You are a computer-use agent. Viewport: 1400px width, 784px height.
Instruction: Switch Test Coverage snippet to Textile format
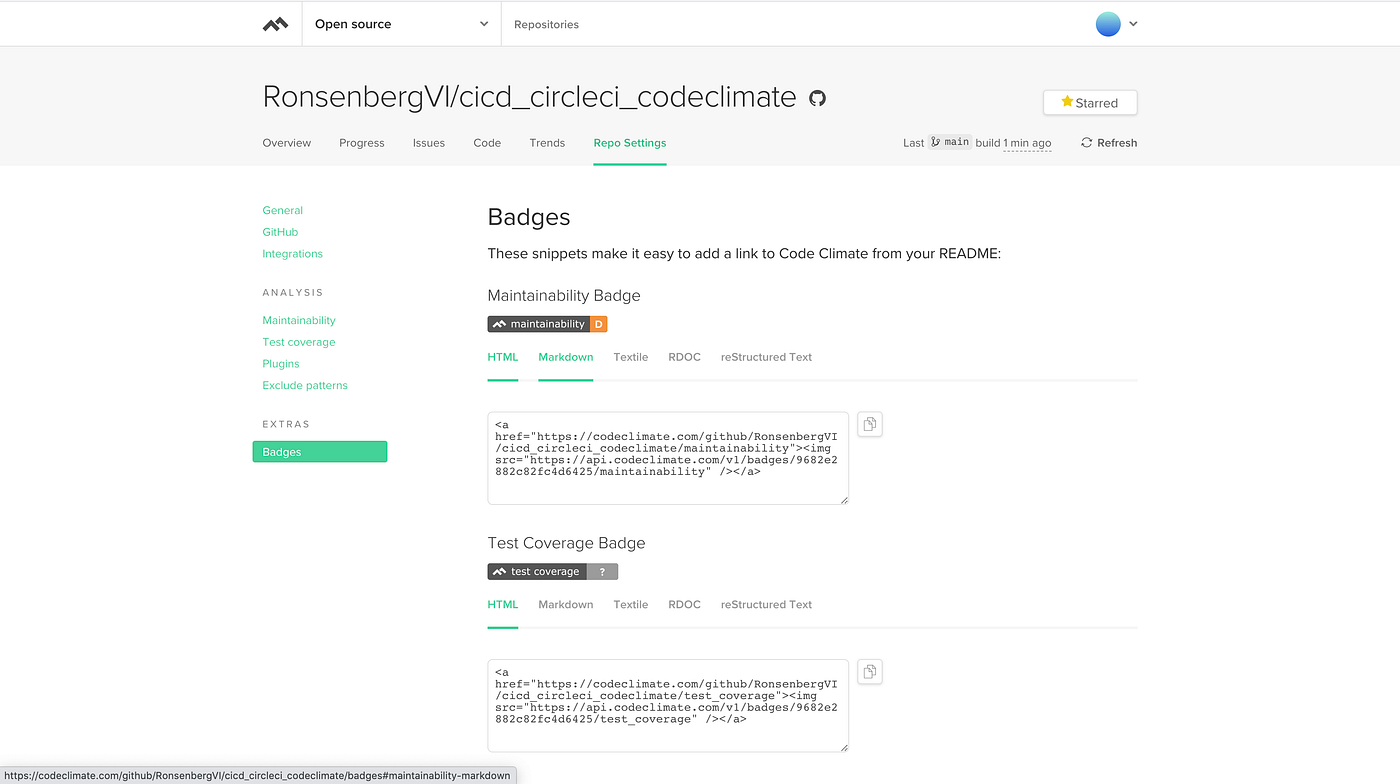pos(630,604)
